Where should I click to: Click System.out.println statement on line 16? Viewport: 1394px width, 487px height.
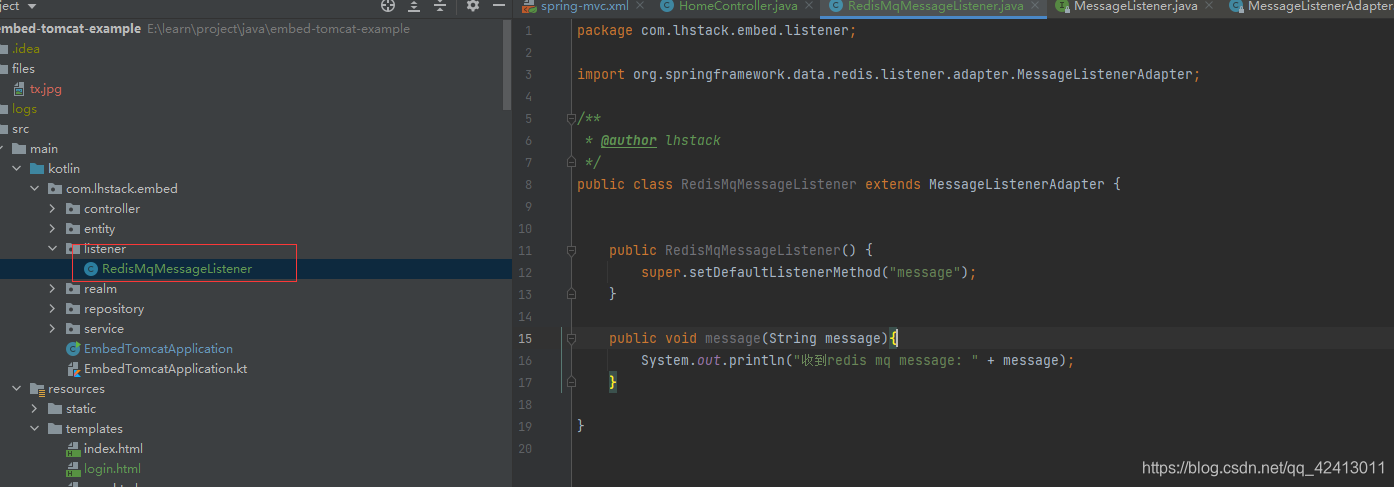(x=858, y=360)
